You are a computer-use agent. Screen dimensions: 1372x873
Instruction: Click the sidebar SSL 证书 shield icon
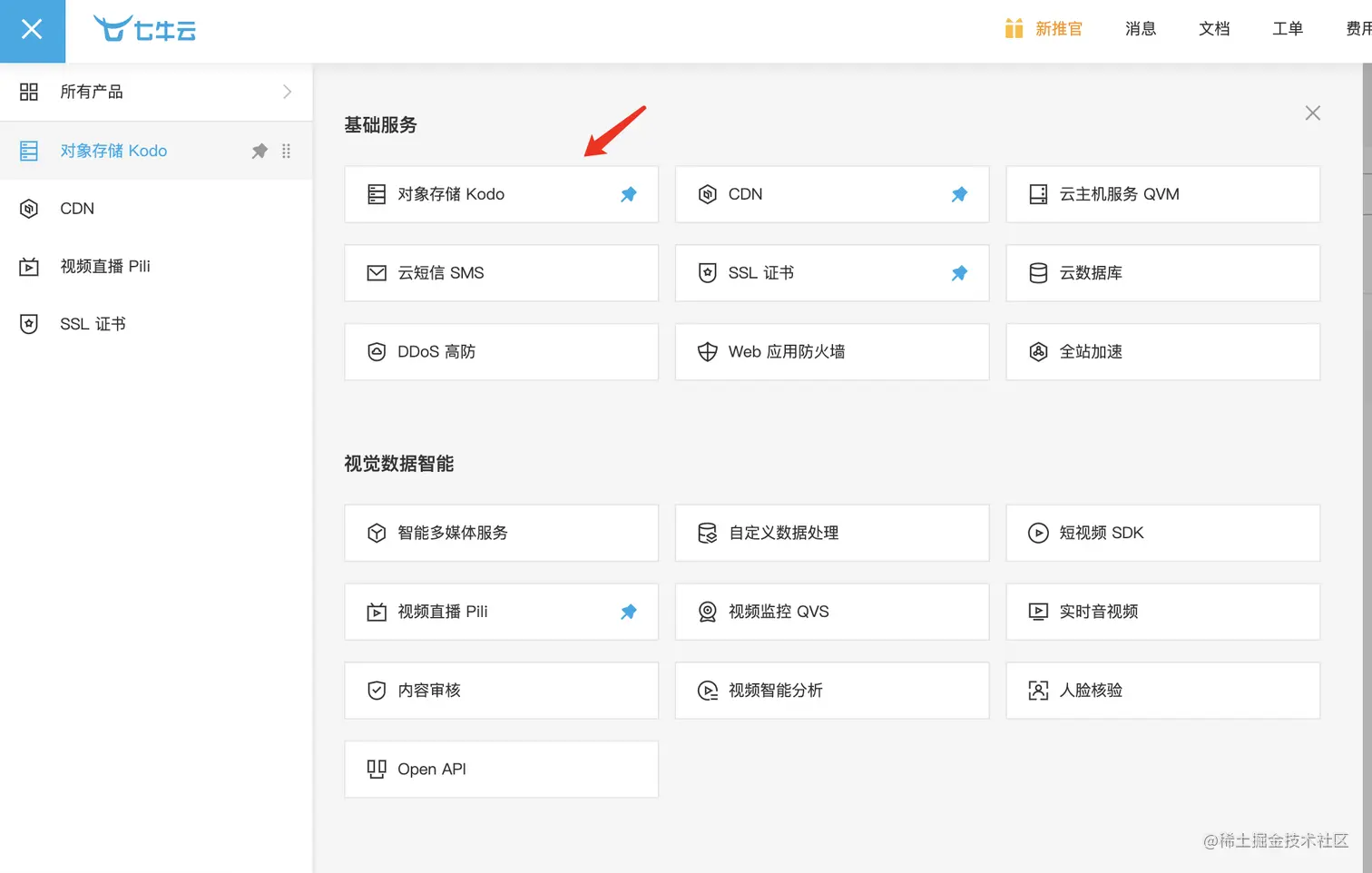(29, 324)
